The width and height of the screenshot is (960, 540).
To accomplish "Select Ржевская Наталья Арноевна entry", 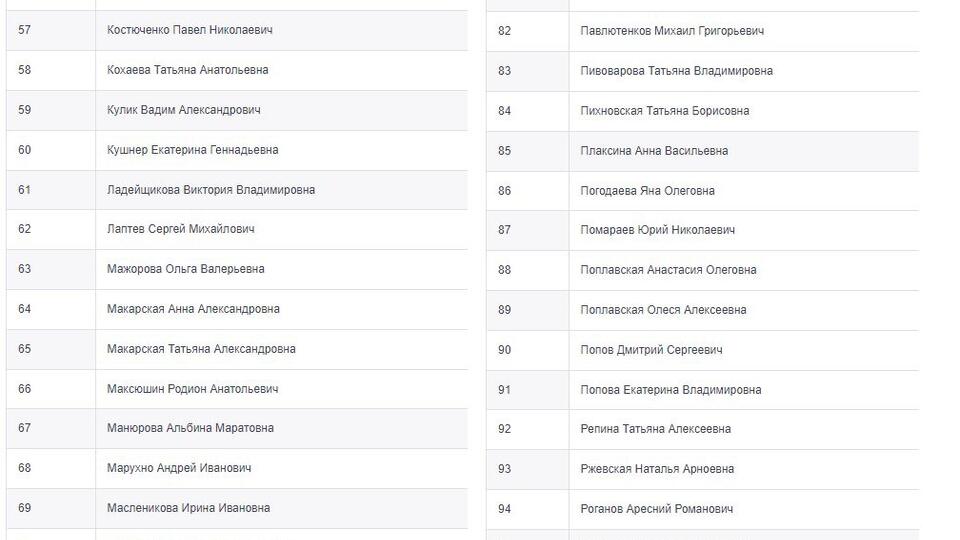I will (x=657, y=469).
